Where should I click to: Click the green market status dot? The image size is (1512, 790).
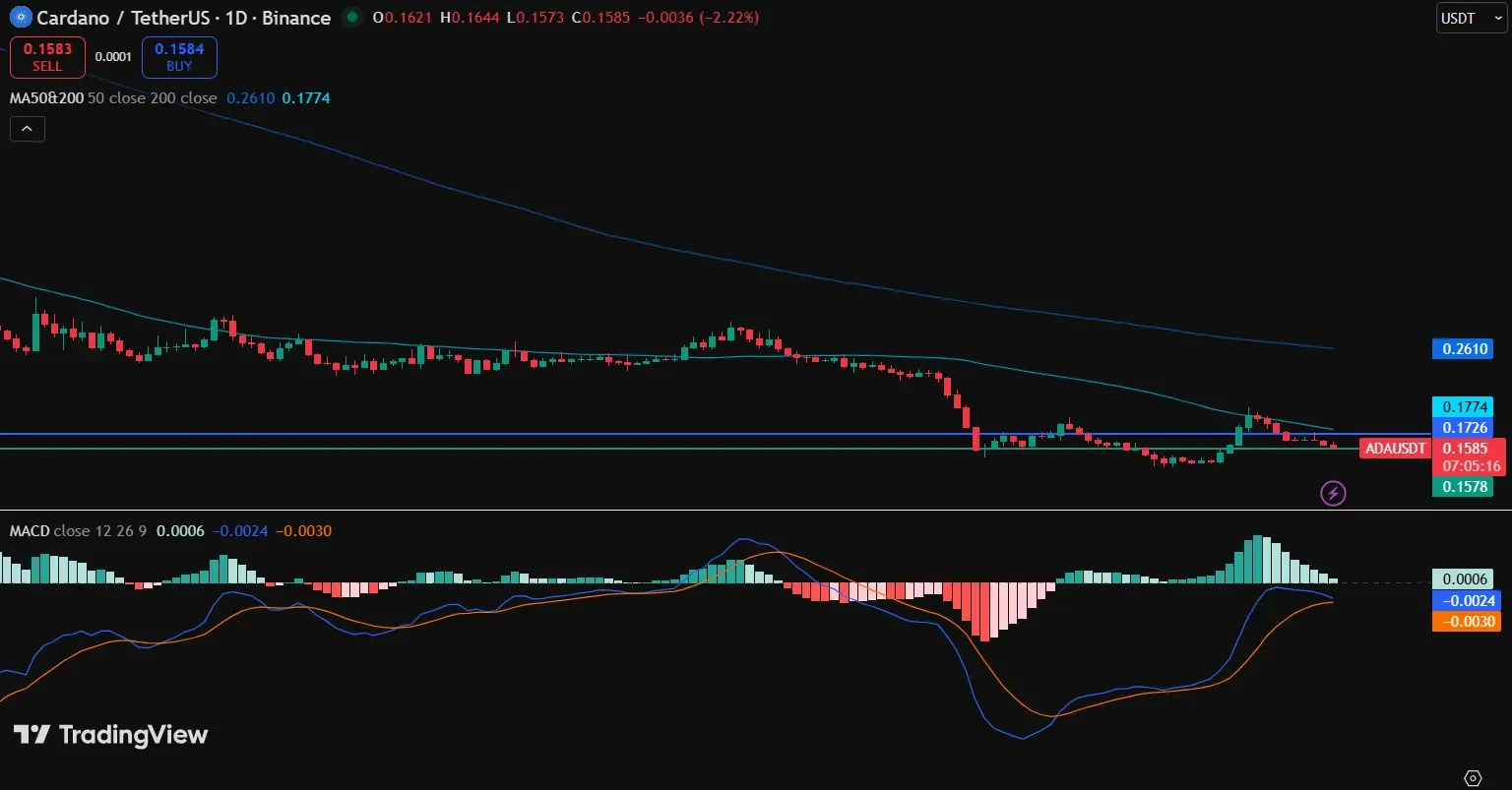pyautogui.click(x=350, y=18)
